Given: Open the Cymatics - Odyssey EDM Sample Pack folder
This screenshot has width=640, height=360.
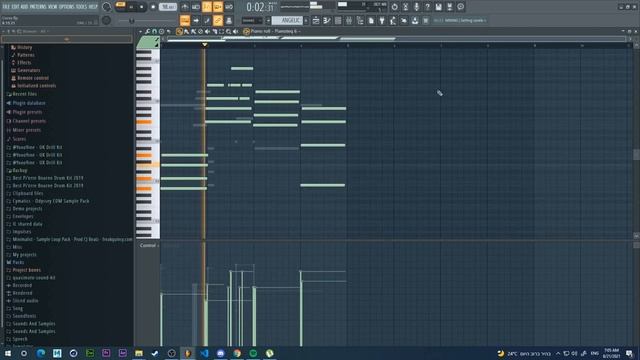Looking at the screenshot, I should click(x=51, y=201).
